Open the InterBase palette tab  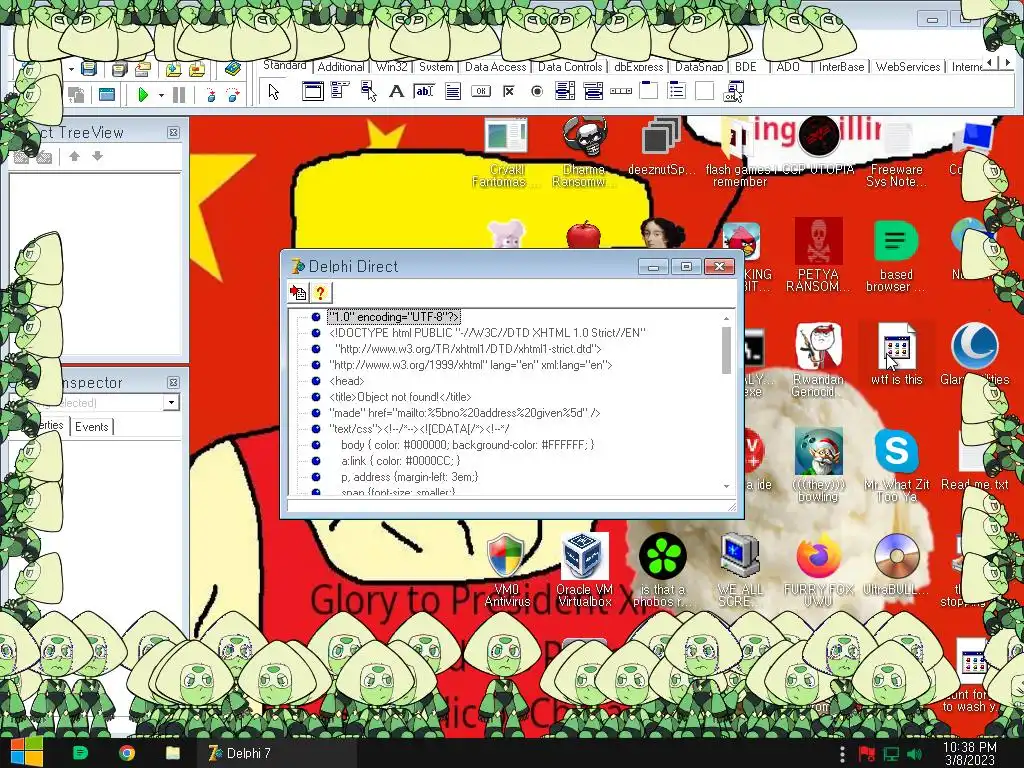coord(841,67)
